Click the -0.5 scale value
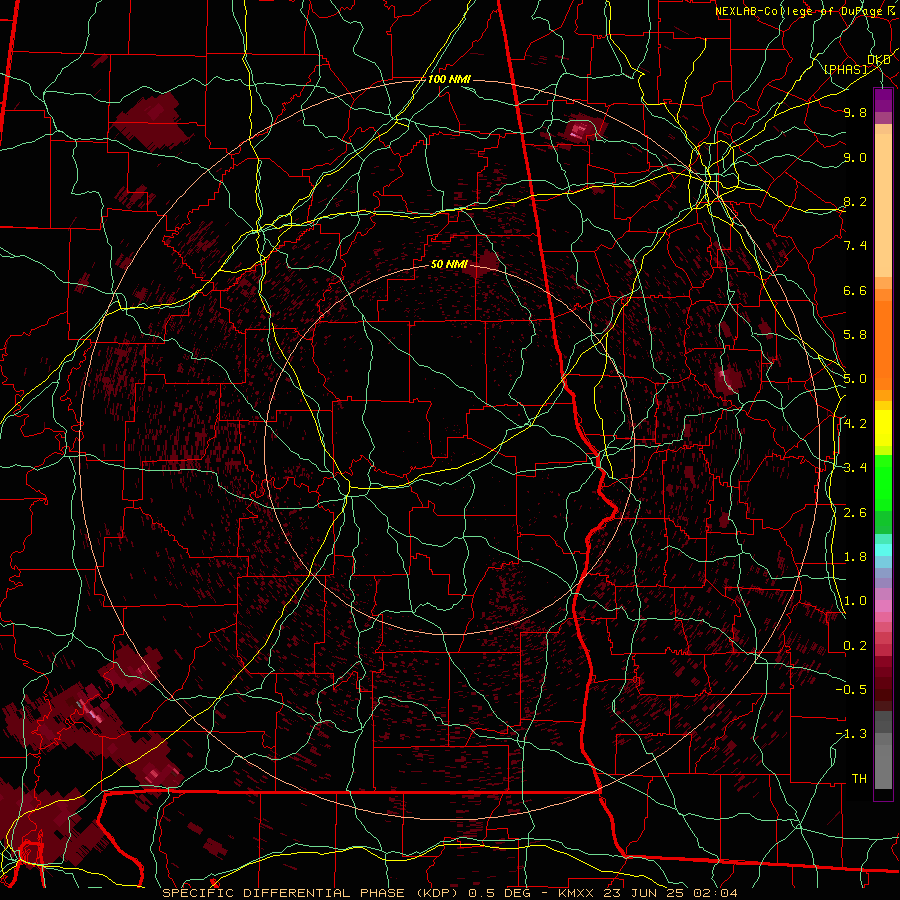 pos(851,689)
